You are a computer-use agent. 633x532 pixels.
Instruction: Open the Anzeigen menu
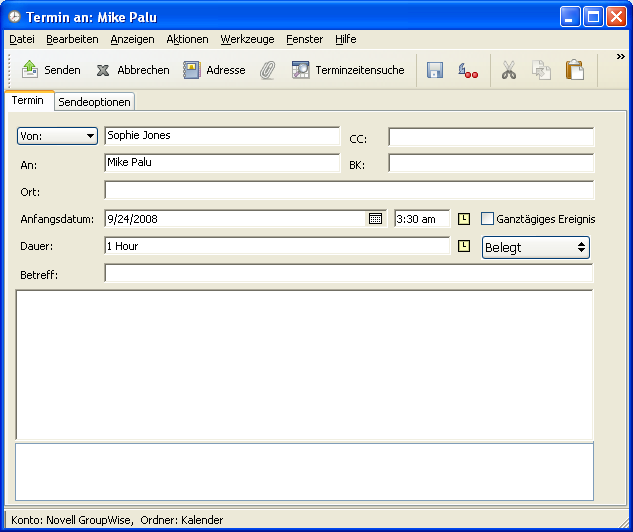[132, 39]
